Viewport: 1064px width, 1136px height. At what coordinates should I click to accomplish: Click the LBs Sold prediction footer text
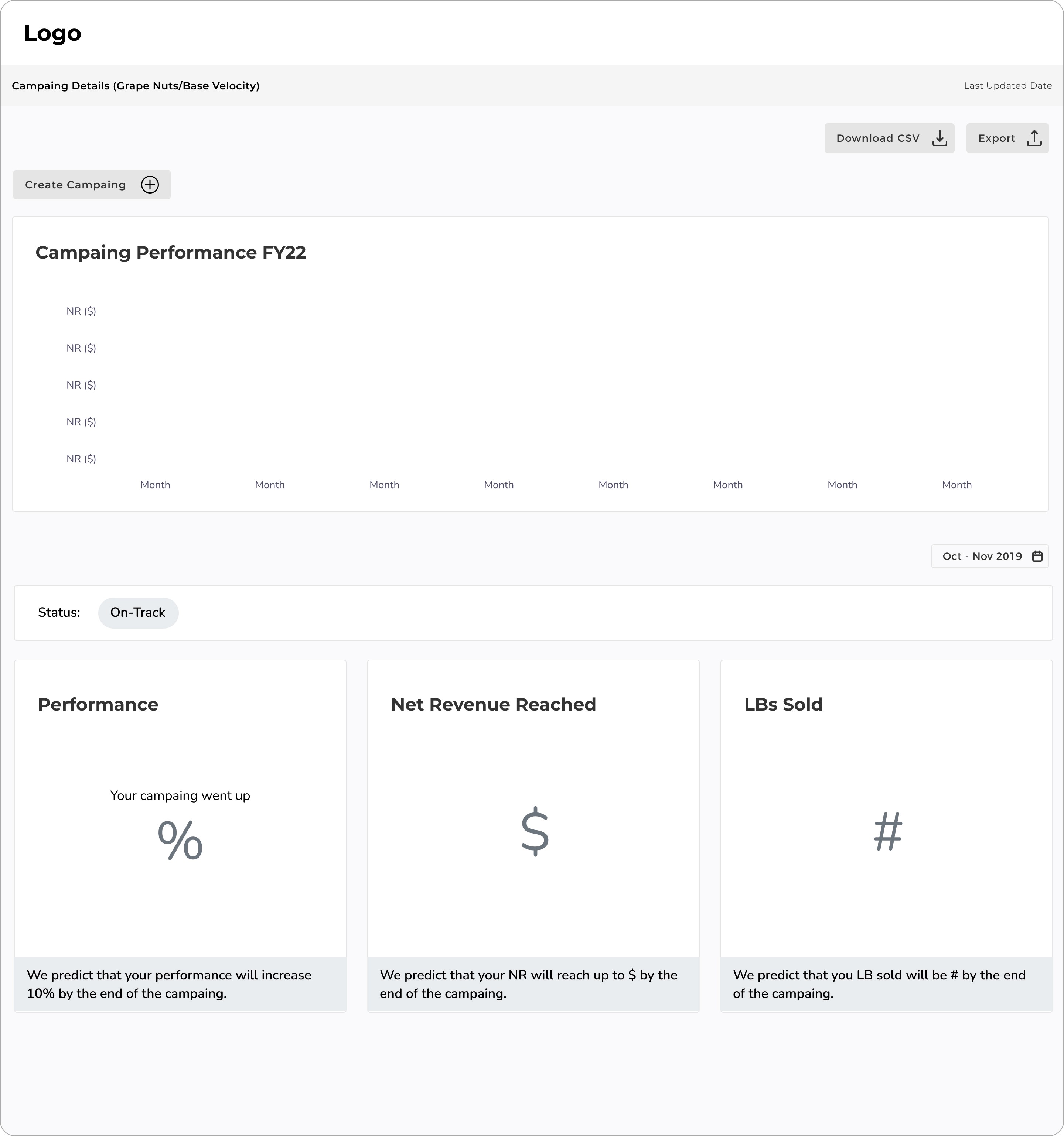tap(879, 984)
